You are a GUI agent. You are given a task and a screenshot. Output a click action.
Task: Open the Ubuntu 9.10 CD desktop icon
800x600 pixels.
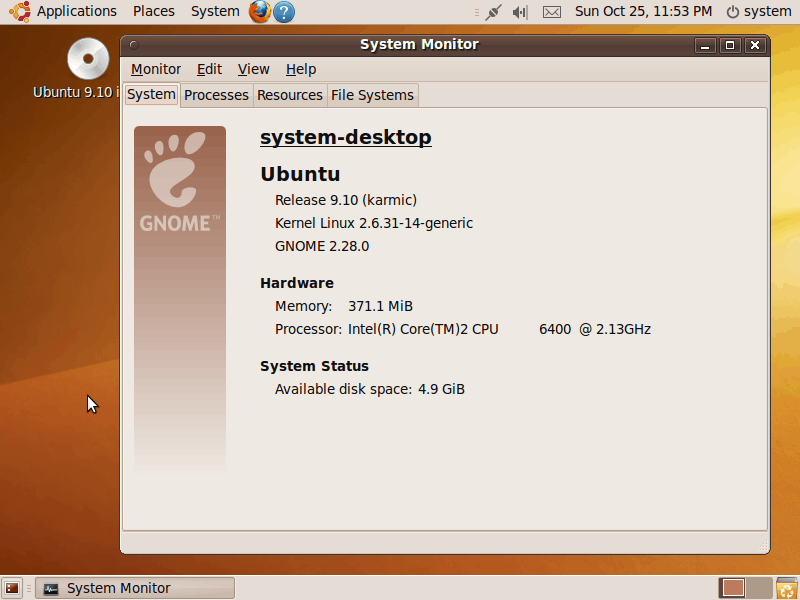88,59
